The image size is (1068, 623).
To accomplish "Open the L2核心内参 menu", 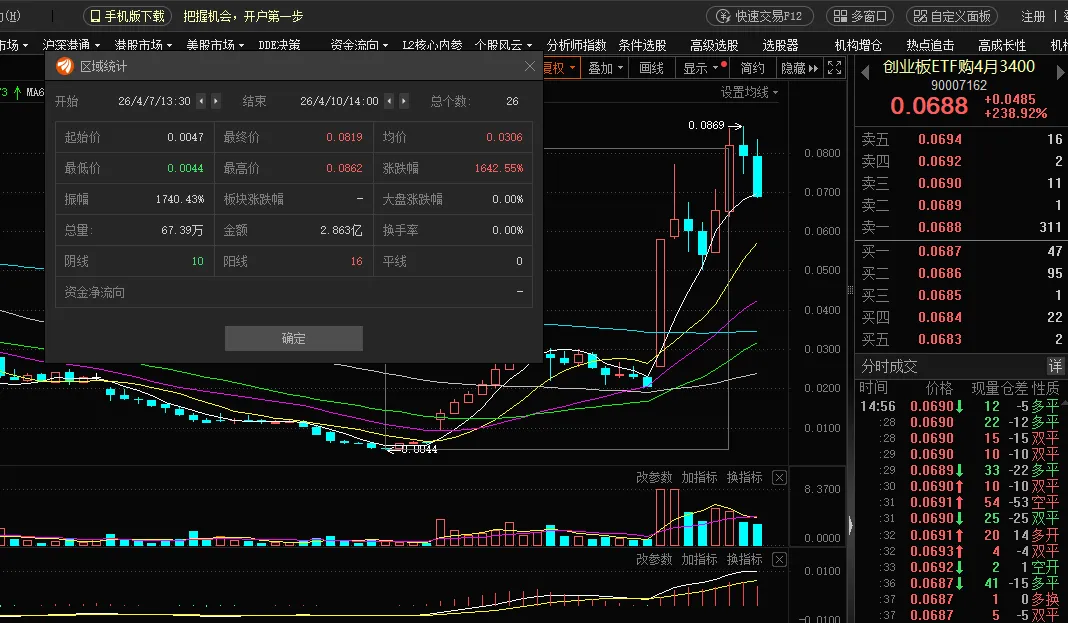I will pyautogui.click(x=432, y=45).
